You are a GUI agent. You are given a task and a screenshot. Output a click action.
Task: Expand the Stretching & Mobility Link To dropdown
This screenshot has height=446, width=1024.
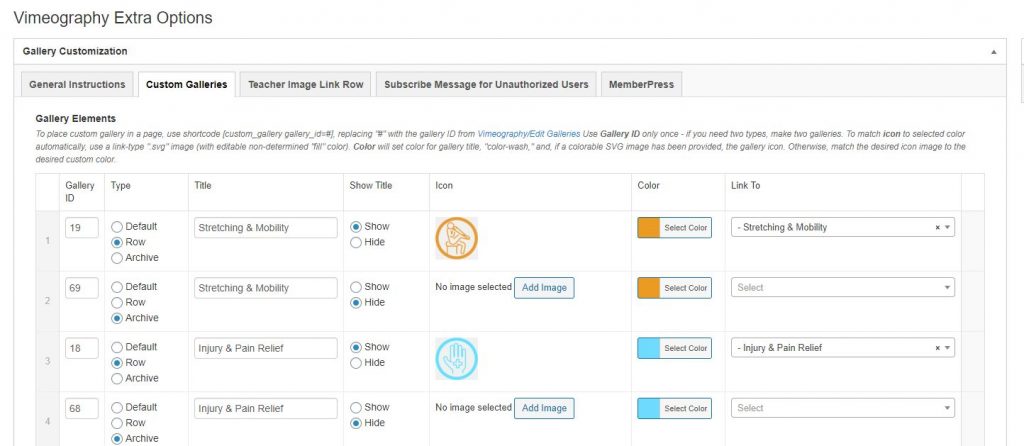click(947, 228)
